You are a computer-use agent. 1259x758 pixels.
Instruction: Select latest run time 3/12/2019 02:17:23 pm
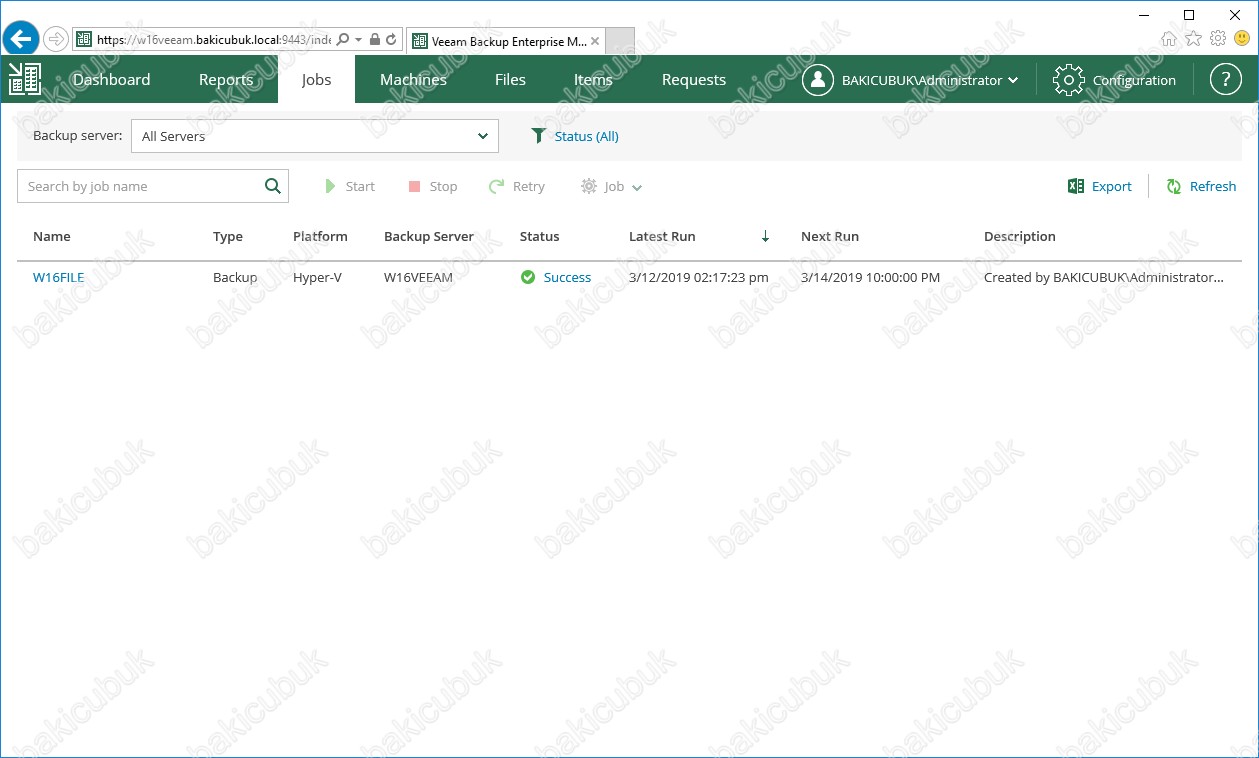[x=699, y=278]
